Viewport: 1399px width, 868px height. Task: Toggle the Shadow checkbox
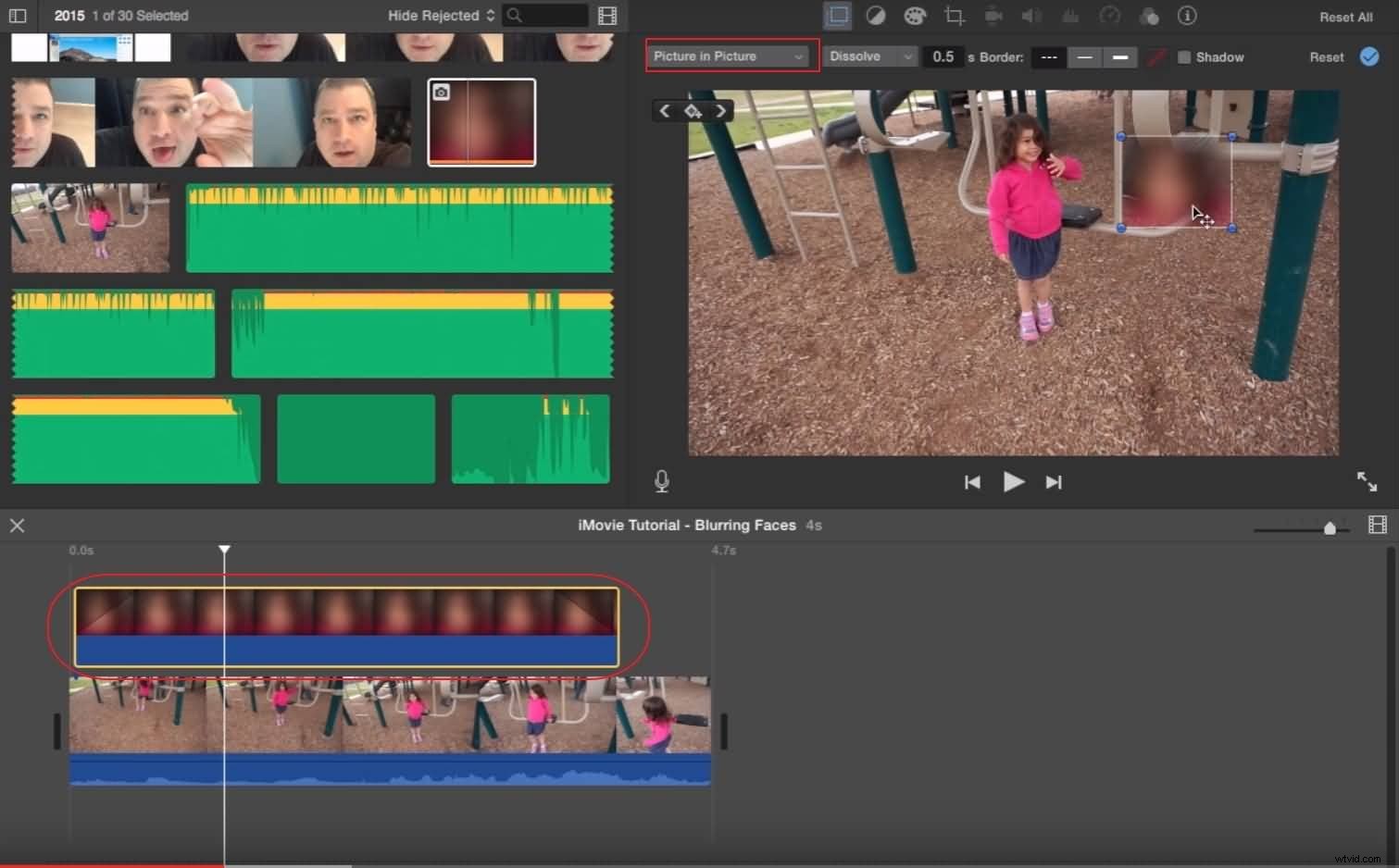[x=1182, y=56]
